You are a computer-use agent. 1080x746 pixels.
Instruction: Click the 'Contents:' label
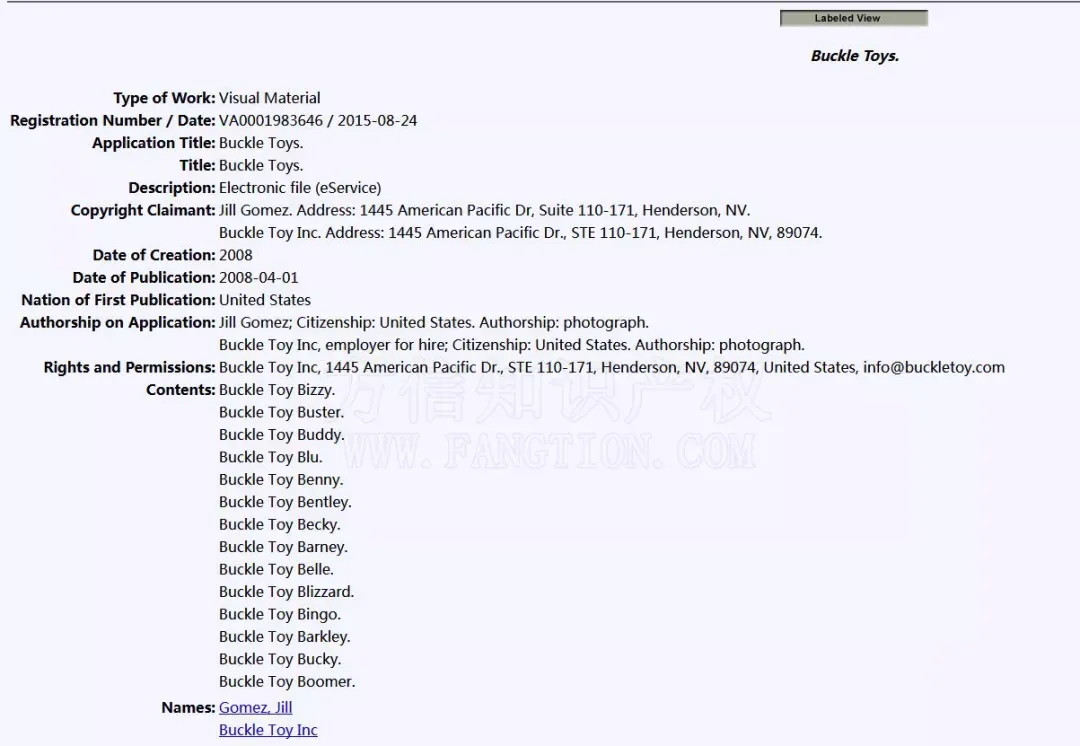click(x=181, y=390)
